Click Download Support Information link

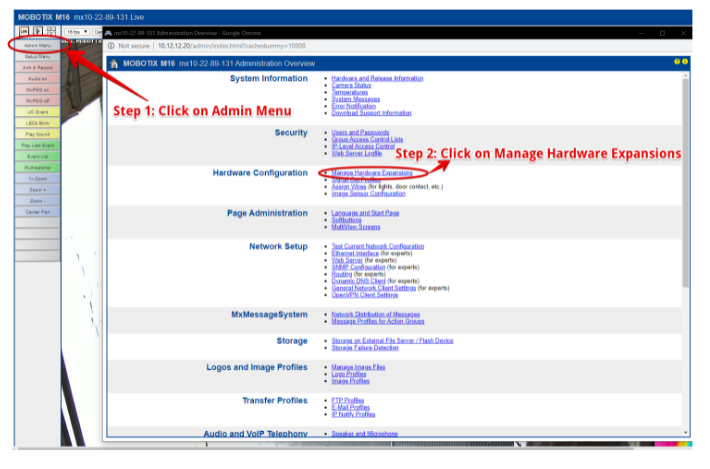click(371, 113)
